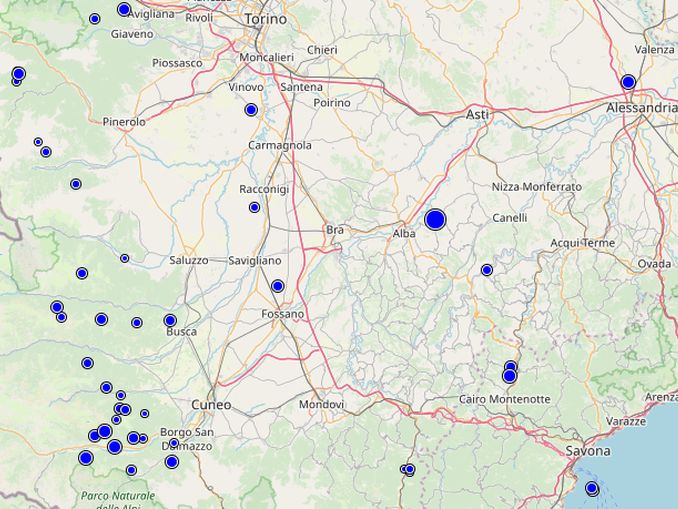
Task: Click the small marker west of Saluzzo
Action: [x=125, y=258]
